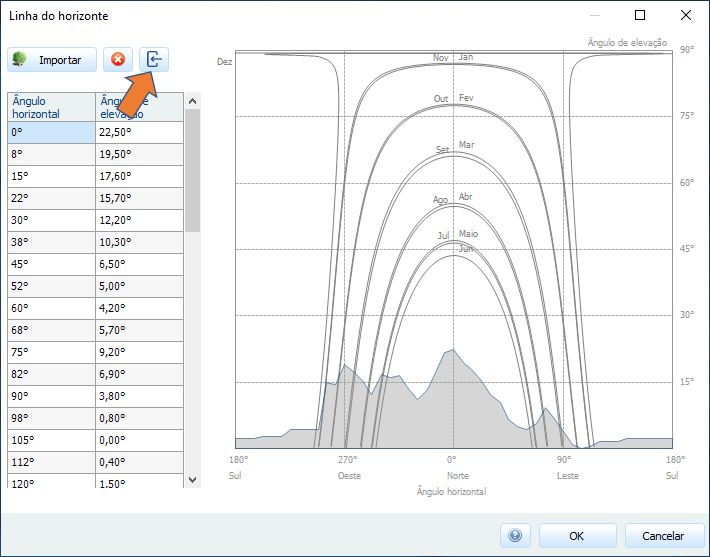The height and width of the screenshot is (557, 710).
Task: Click the horizon peak at Norte in chart
Action: [x=453, y=350]
